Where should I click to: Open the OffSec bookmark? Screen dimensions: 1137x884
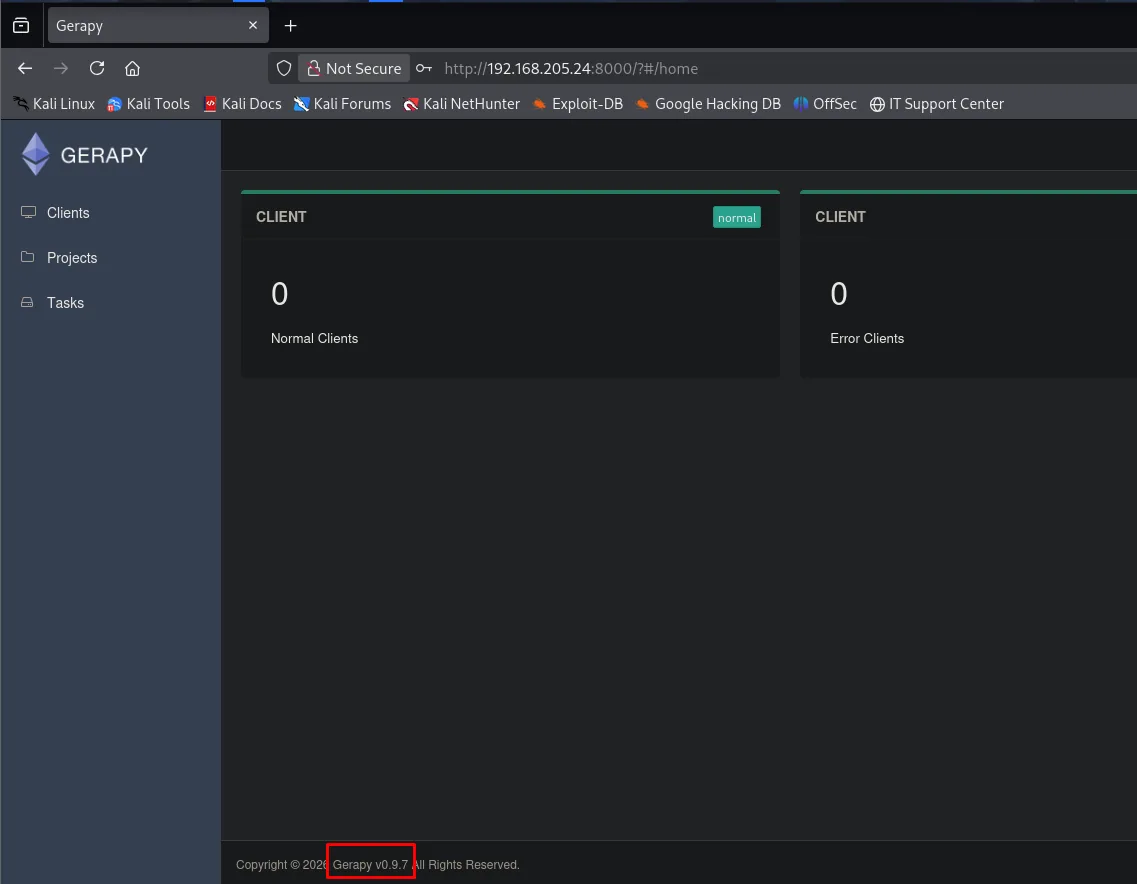pyautogui.click(x=825, y=104)
